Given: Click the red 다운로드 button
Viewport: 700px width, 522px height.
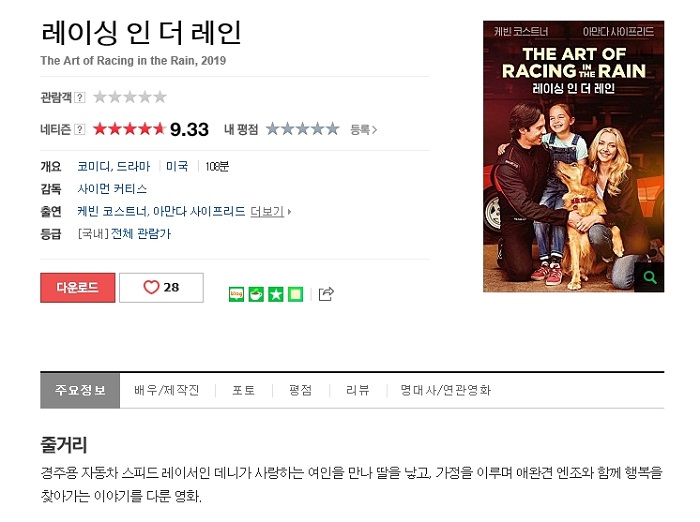Looking at the screenshot, I should 78,288.
